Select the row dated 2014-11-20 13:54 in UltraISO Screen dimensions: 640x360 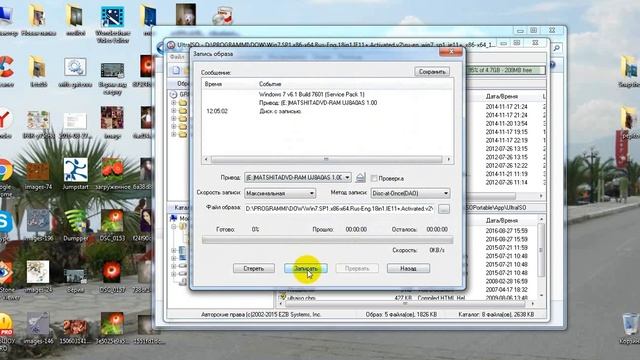pyautogui.click(x=507, y=124)
